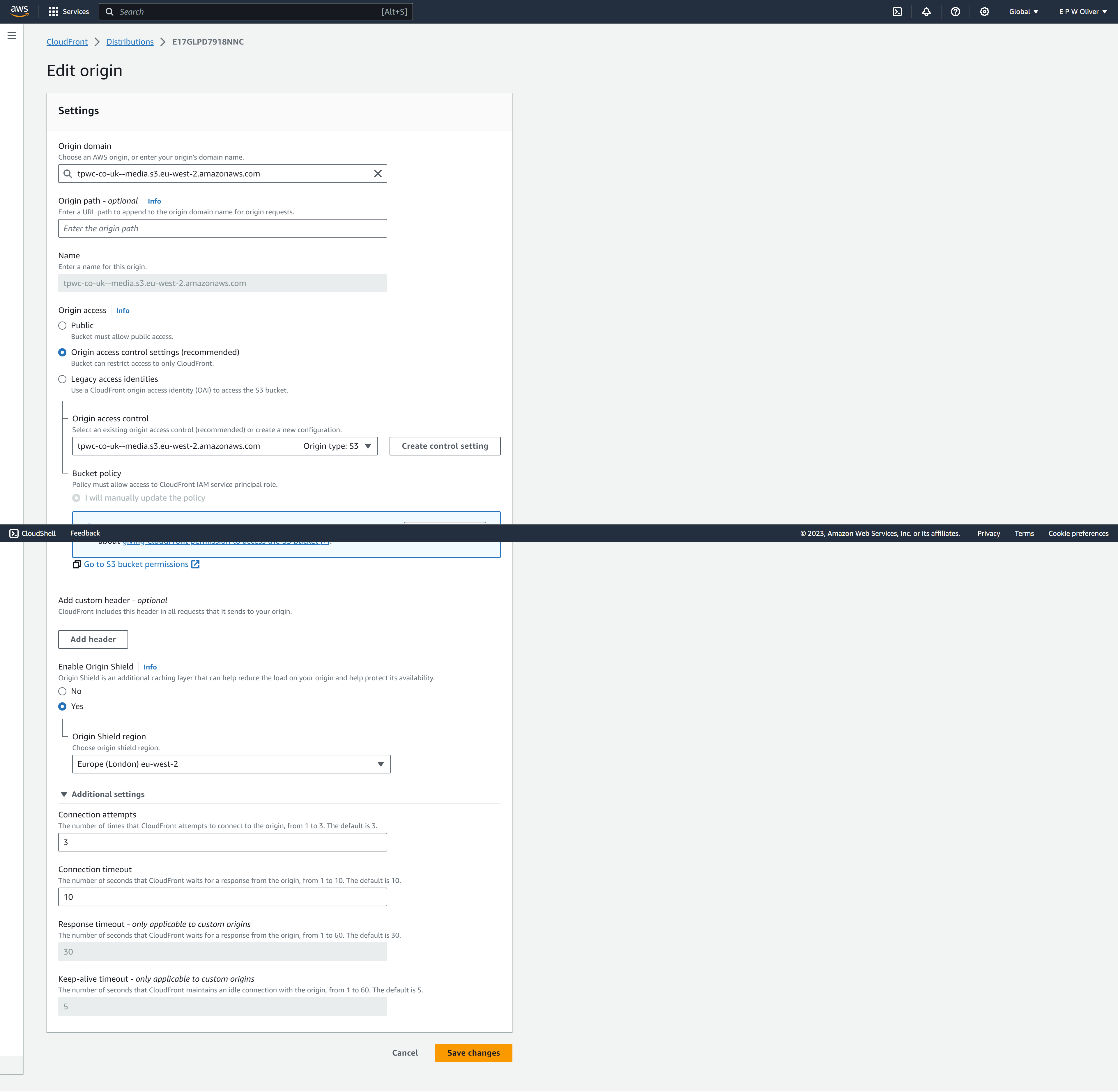Open external link icon for S3 permissions
This screenshot has height=1092, width=1118.
[196, 564]
